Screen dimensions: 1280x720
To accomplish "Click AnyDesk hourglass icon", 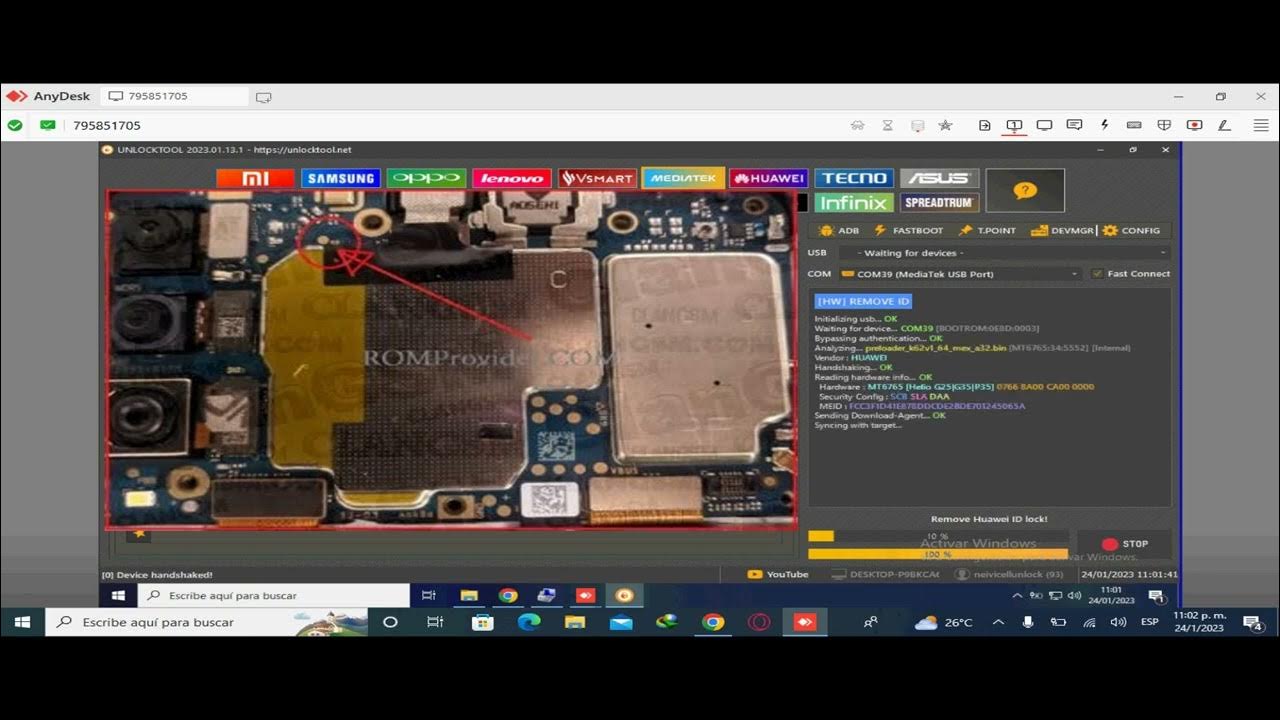I will [888, 125].
